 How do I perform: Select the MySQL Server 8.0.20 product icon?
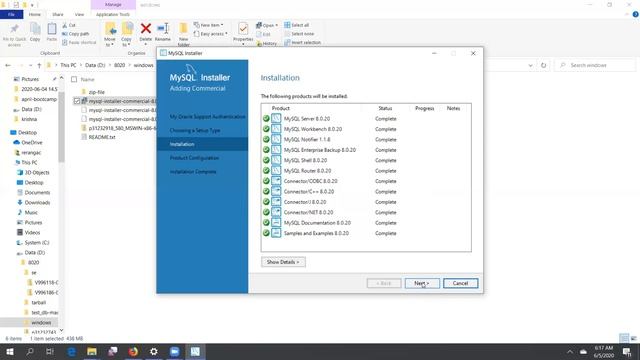coord(276,118)
